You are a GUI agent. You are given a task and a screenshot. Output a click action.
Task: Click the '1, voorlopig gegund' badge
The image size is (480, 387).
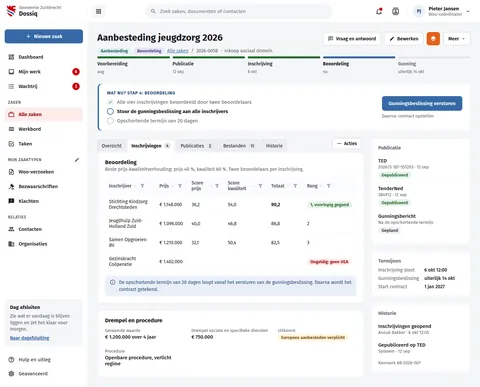tap(329, 205)
